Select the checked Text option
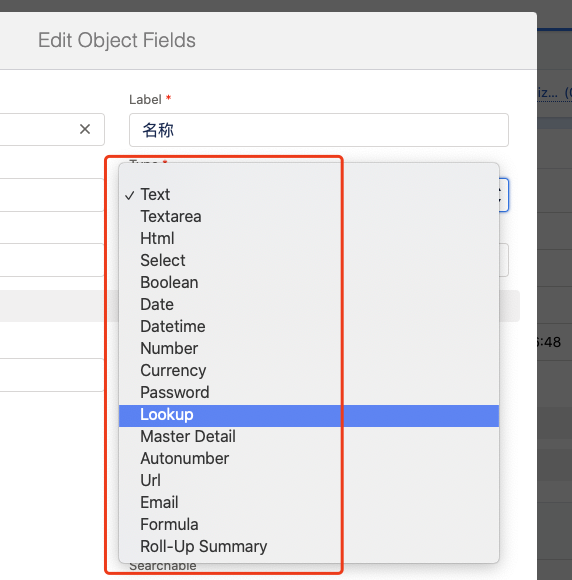Viewport: 572px width, 580px height. pyautogui.click(x=309, y=195)
